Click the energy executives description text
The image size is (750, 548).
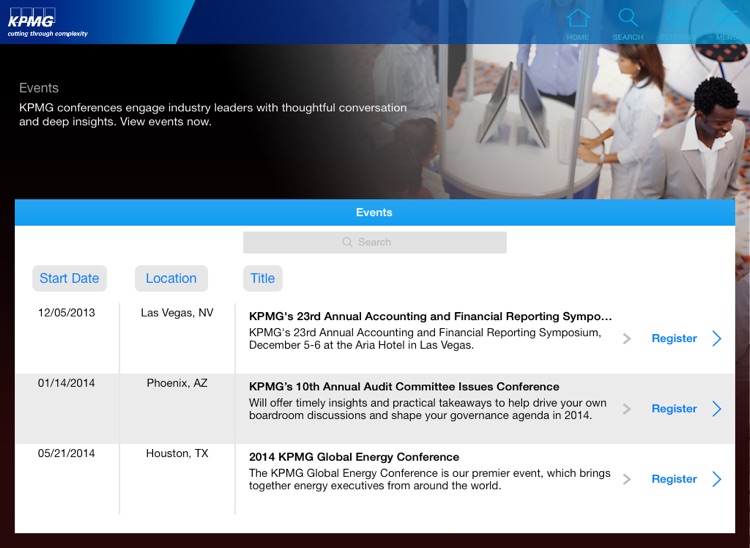(430, 479)
